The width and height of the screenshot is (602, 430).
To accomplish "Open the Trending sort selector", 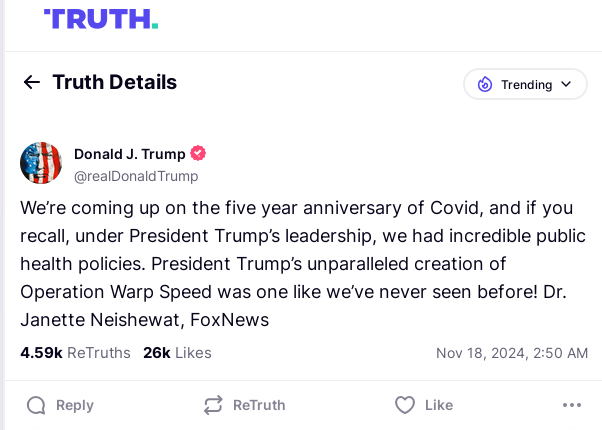I will pos(525,85).
